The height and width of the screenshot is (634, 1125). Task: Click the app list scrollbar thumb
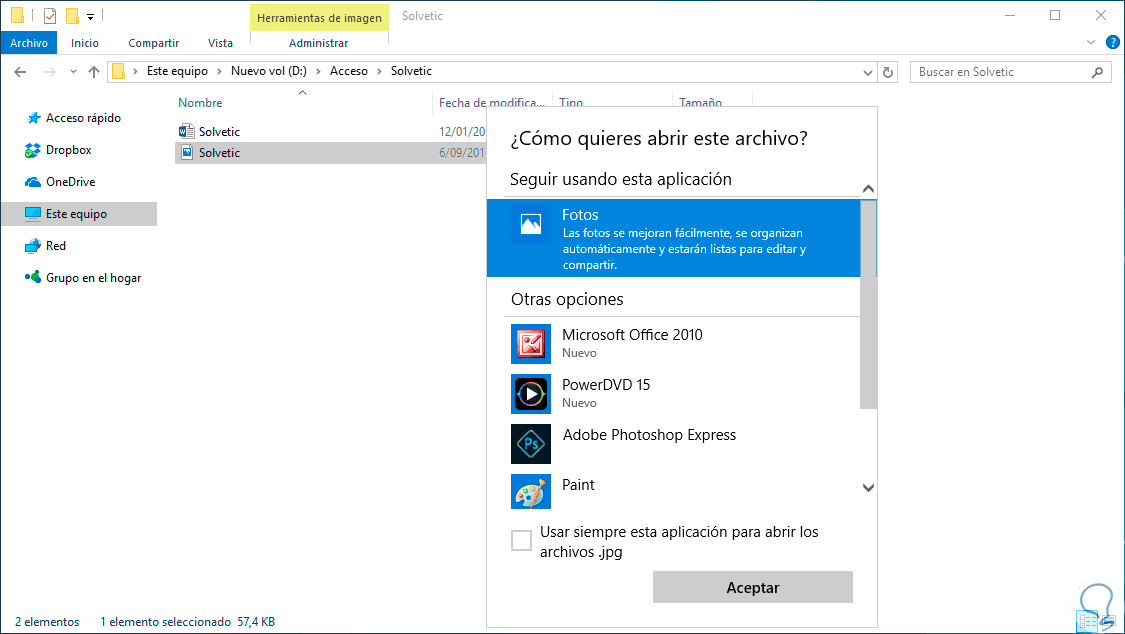click(x=868, y=305)
